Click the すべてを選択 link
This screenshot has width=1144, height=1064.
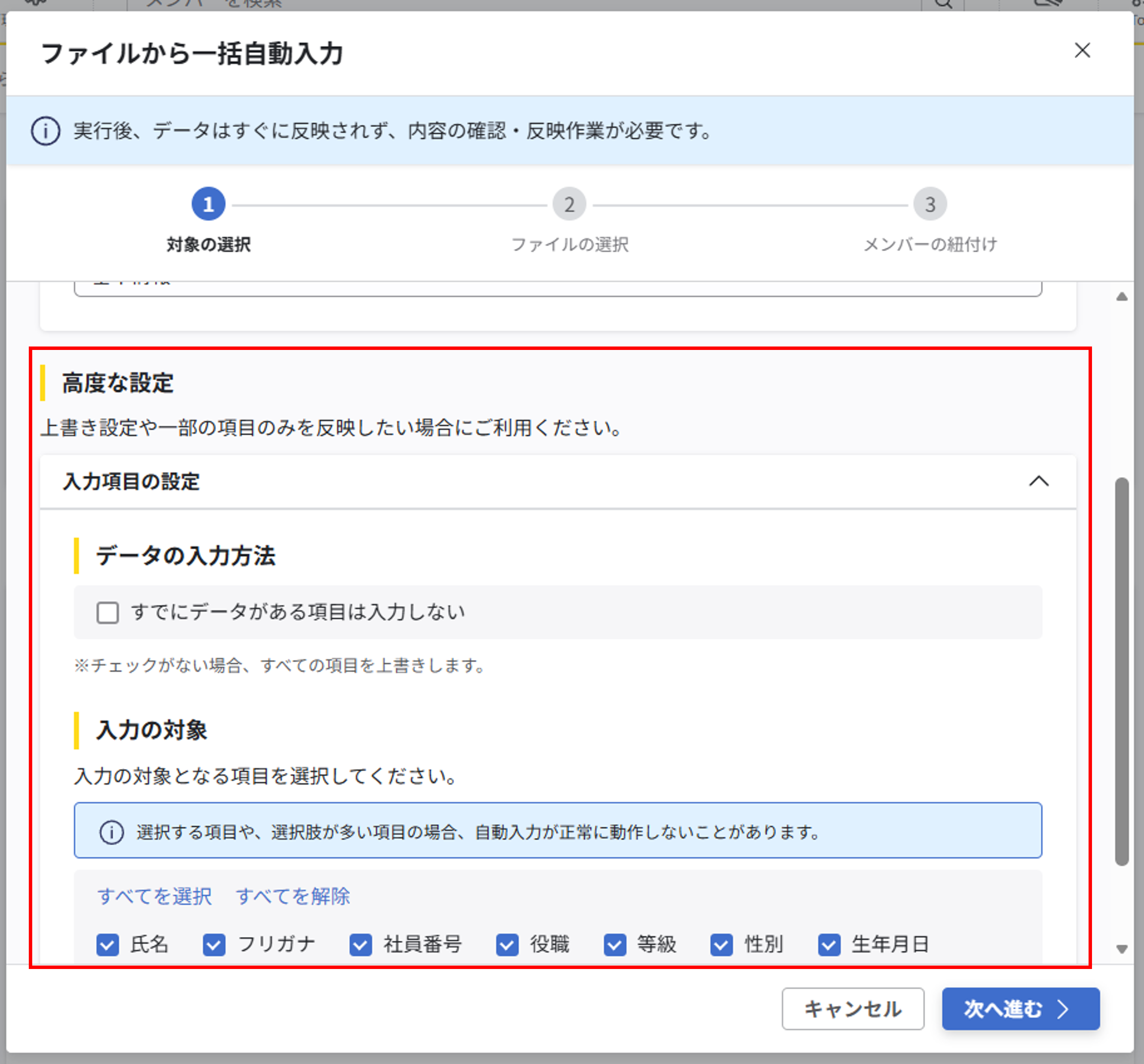[x=154, y=896]
